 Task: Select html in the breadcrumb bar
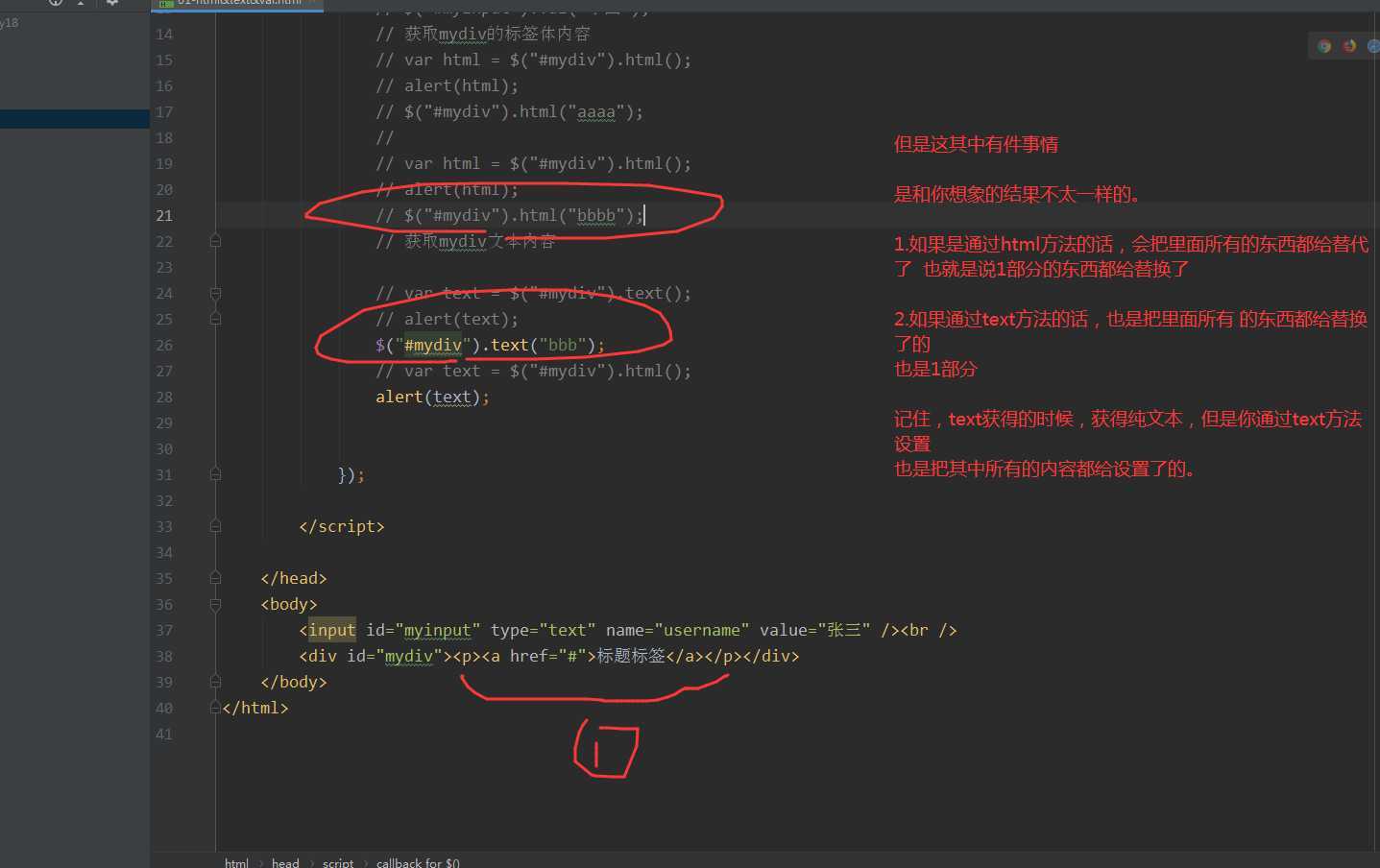[x=236, y=862]
